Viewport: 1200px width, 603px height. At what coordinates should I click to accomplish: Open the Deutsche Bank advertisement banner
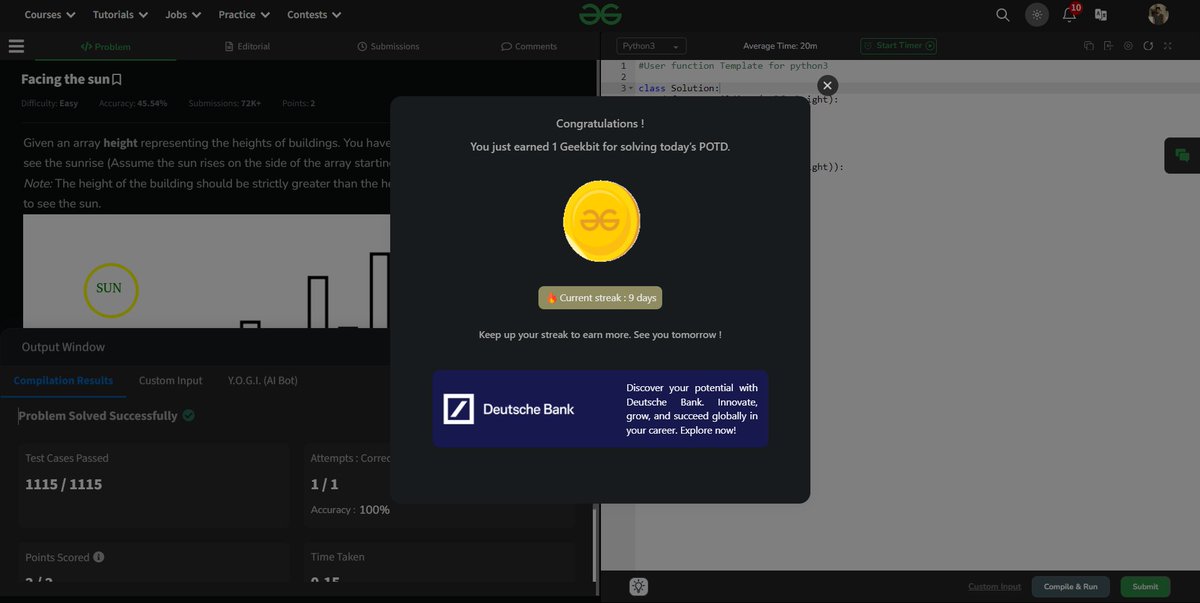point(600,408)
